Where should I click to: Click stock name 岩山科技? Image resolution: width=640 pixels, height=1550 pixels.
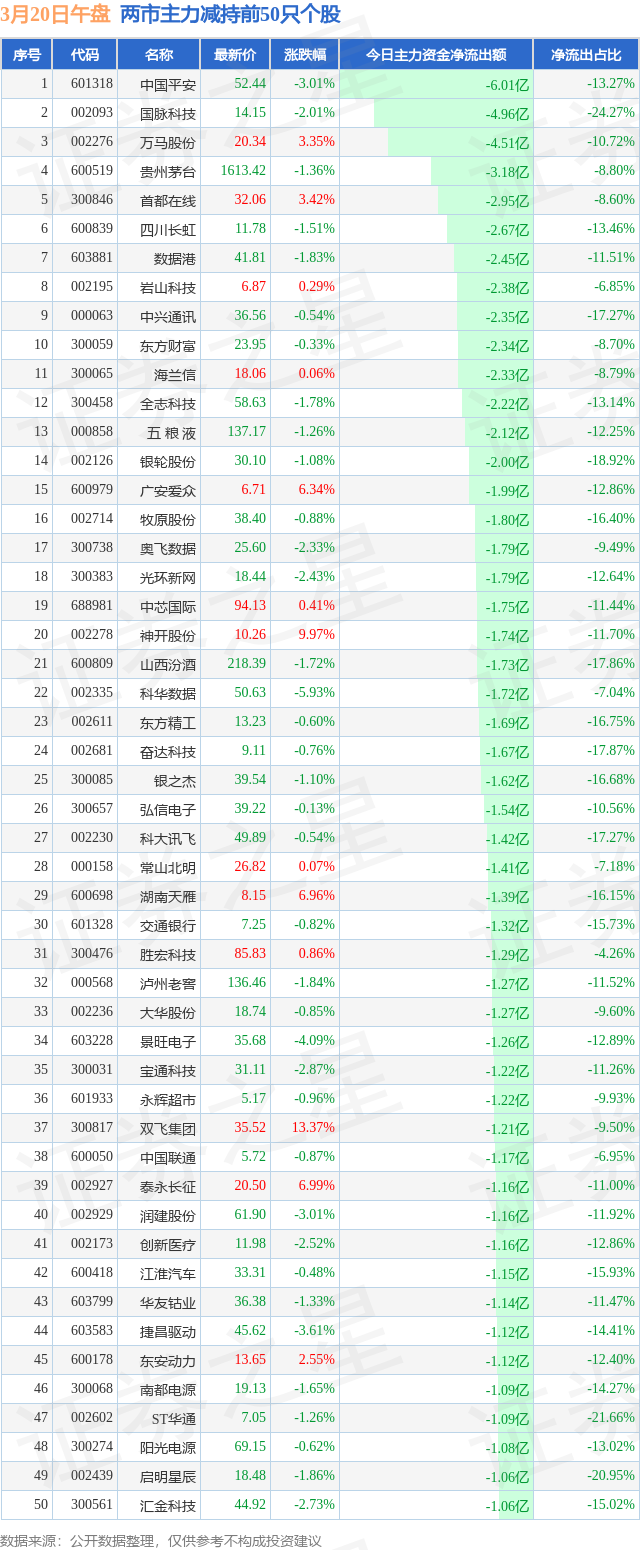169,287
